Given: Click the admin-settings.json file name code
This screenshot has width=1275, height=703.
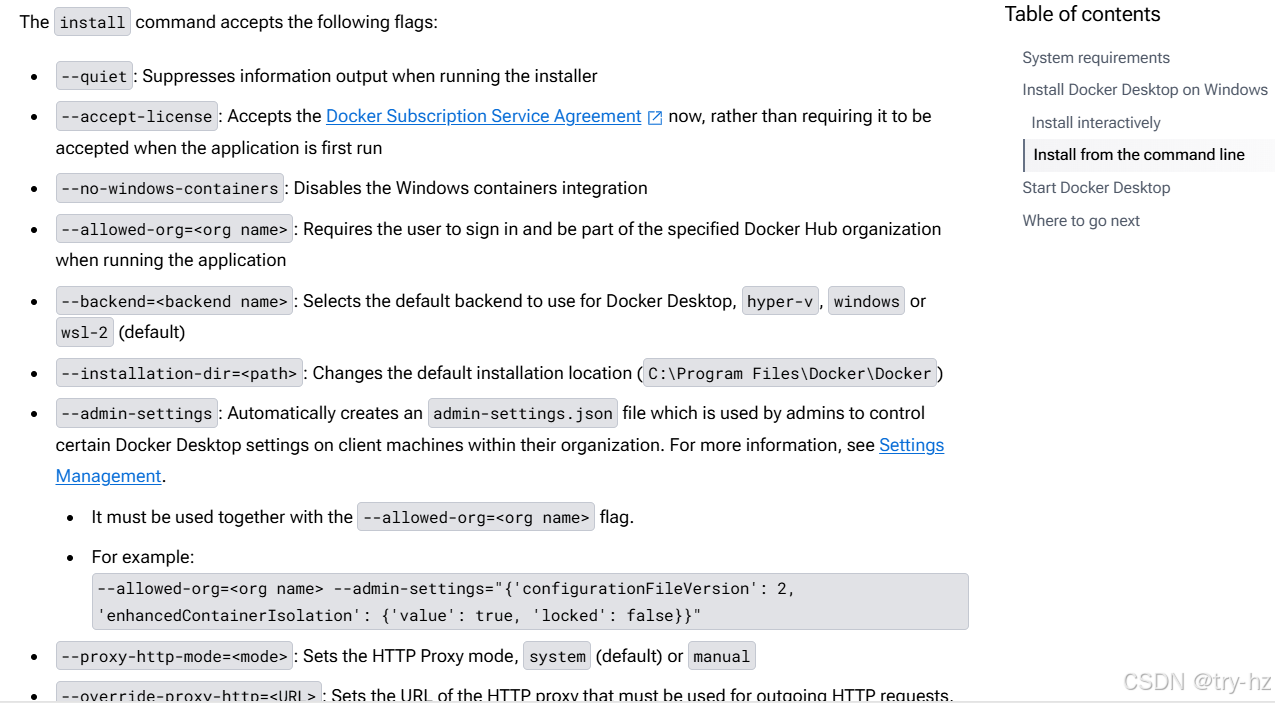Looking at the screenshot, I should [x=522, y=413].
